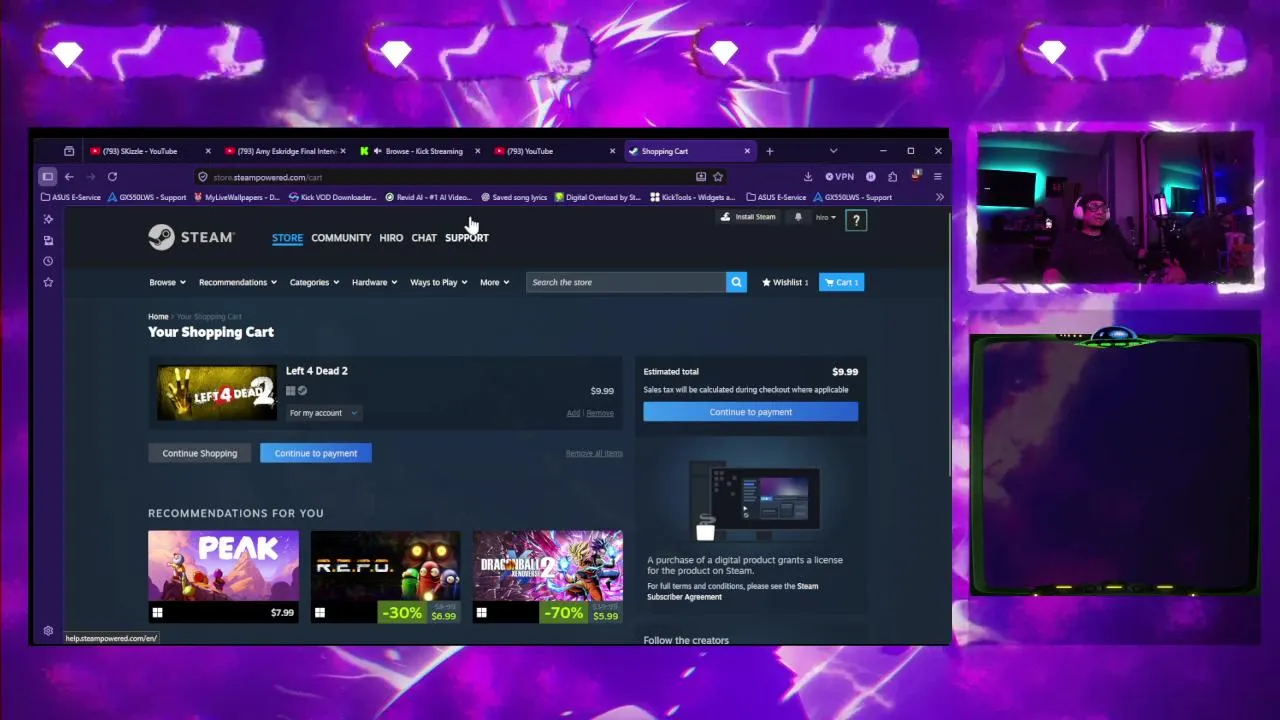
Task: Open the MyLiveWallpapers bookmark
Action: (x=236, y=197)
